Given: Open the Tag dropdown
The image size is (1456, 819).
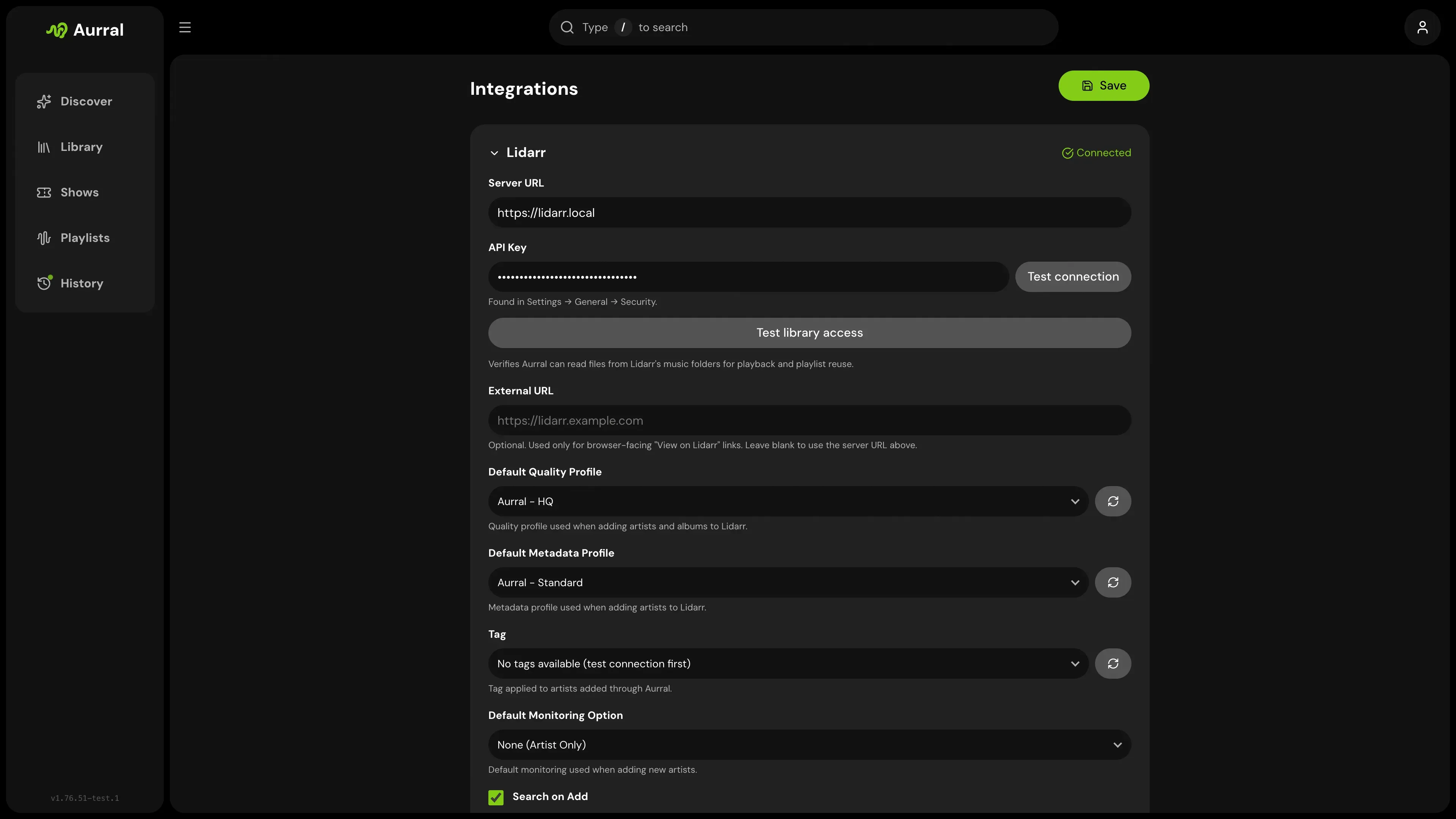Looking at the screenshot, I should pyautogui.click(x=788, y=664).
